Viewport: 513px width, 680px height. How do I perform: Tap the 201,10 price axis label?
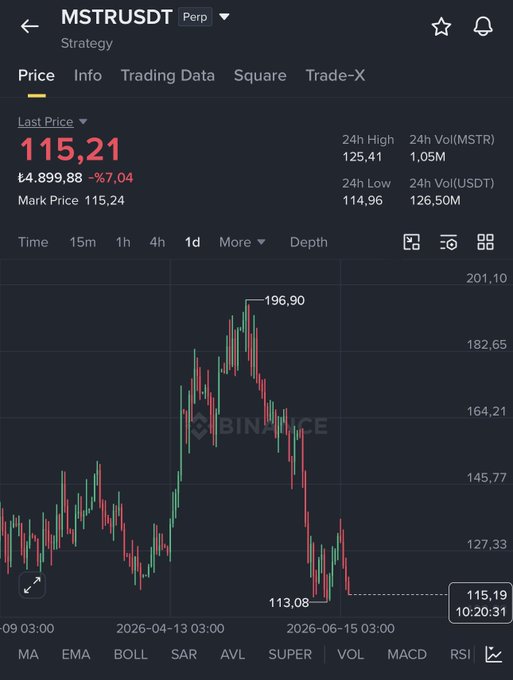[x=487, y=278]
